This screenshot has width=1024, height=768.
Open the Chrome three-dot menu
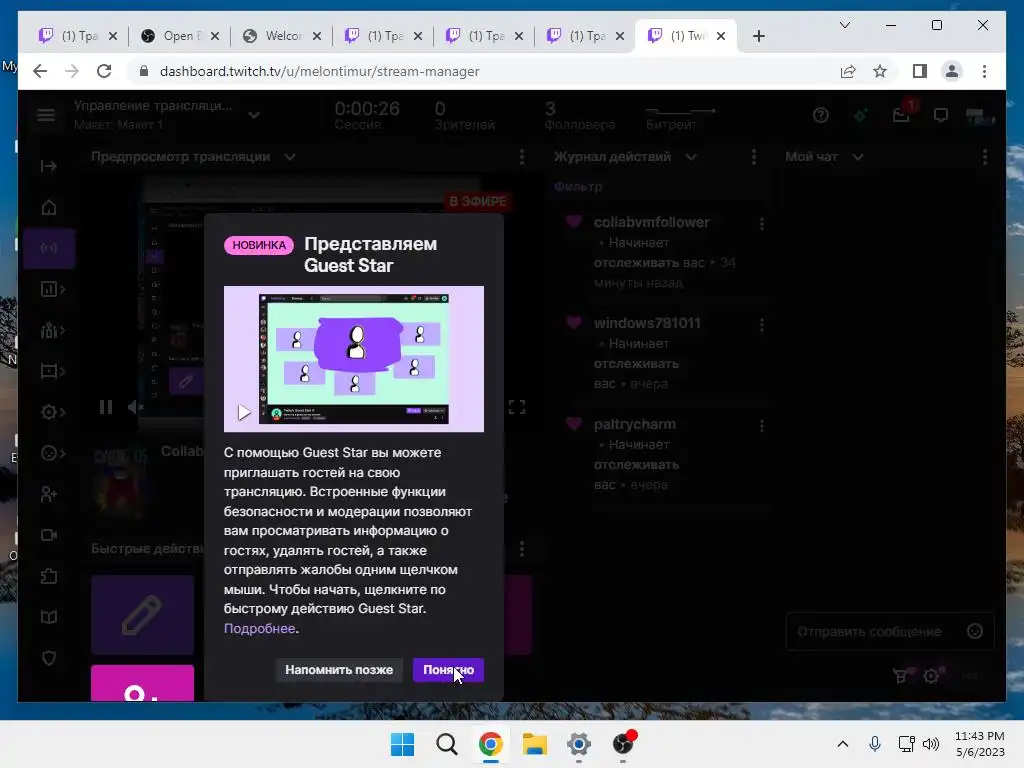click(984, 71)
